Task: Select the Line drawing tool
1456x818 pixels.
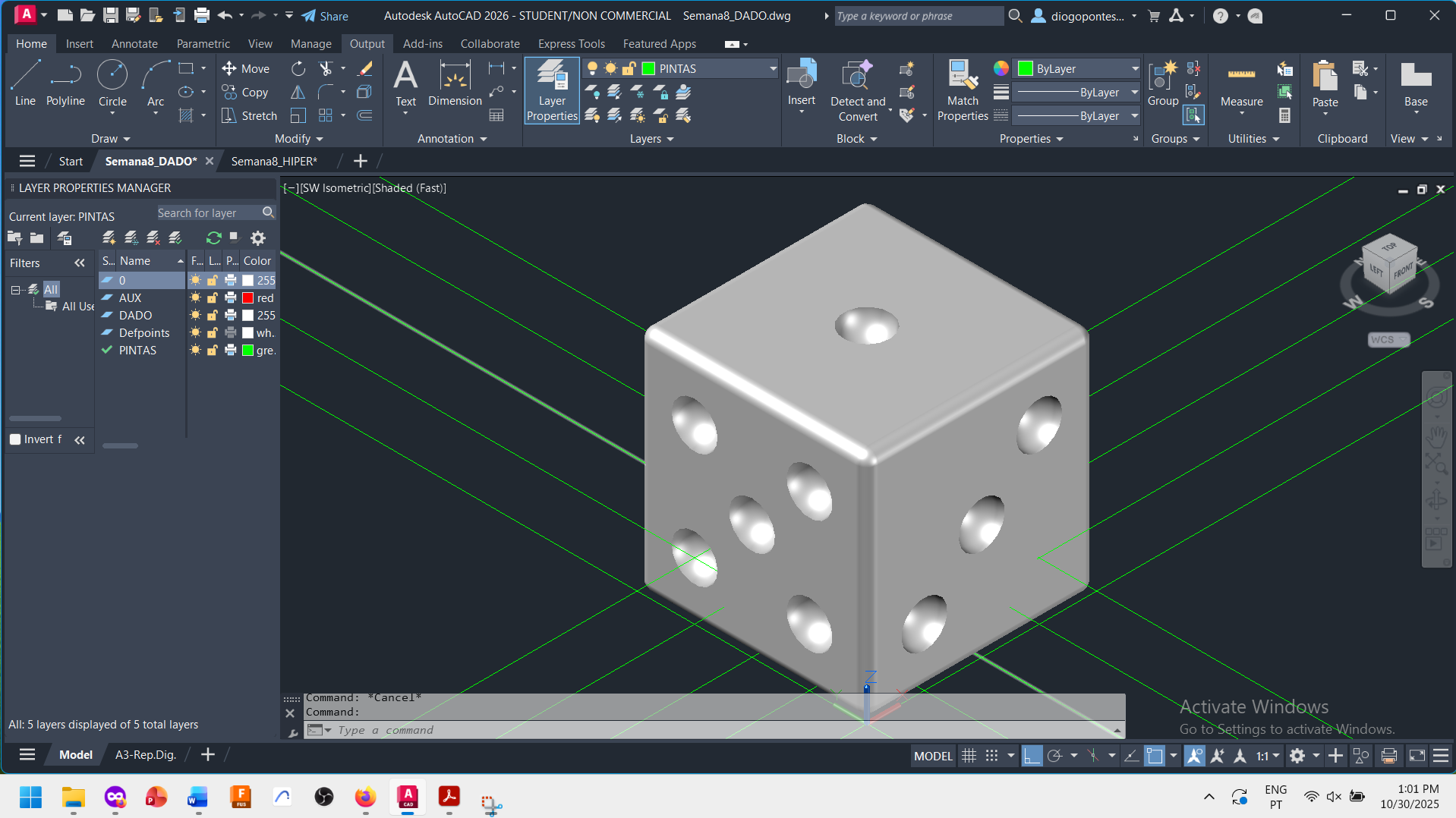Action: tap(25, 83)
